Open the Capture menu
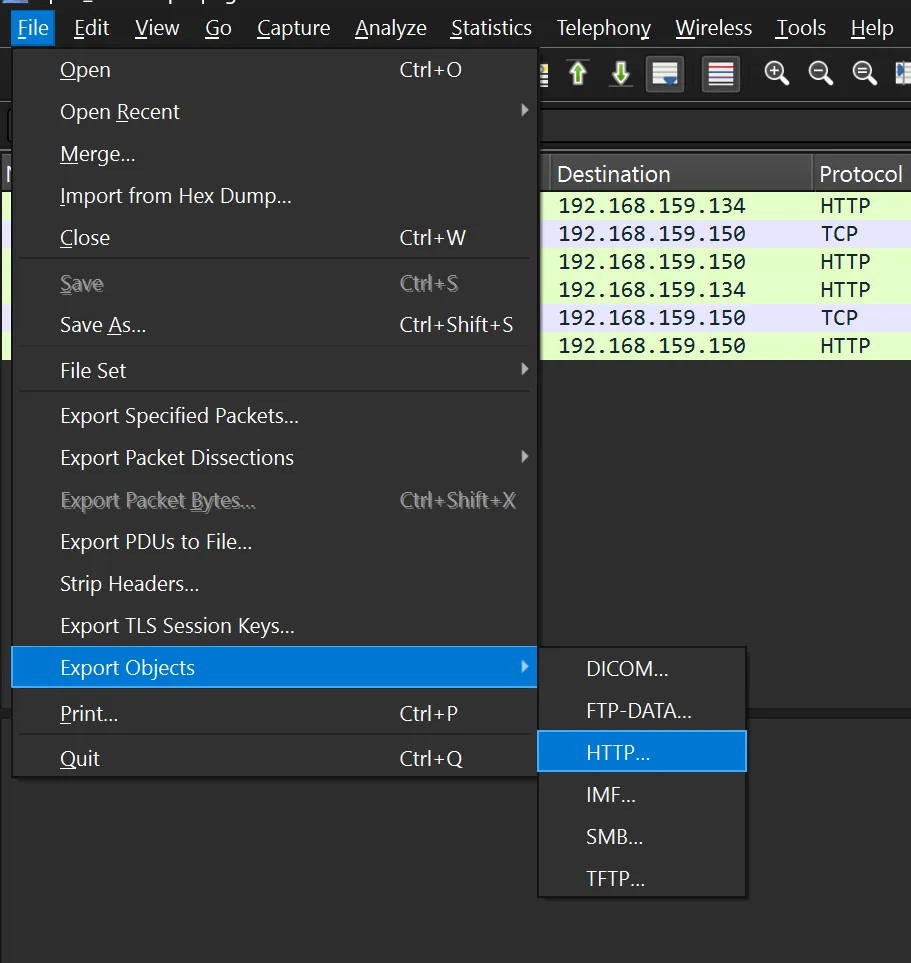911x963 pixels. (294, 28)
